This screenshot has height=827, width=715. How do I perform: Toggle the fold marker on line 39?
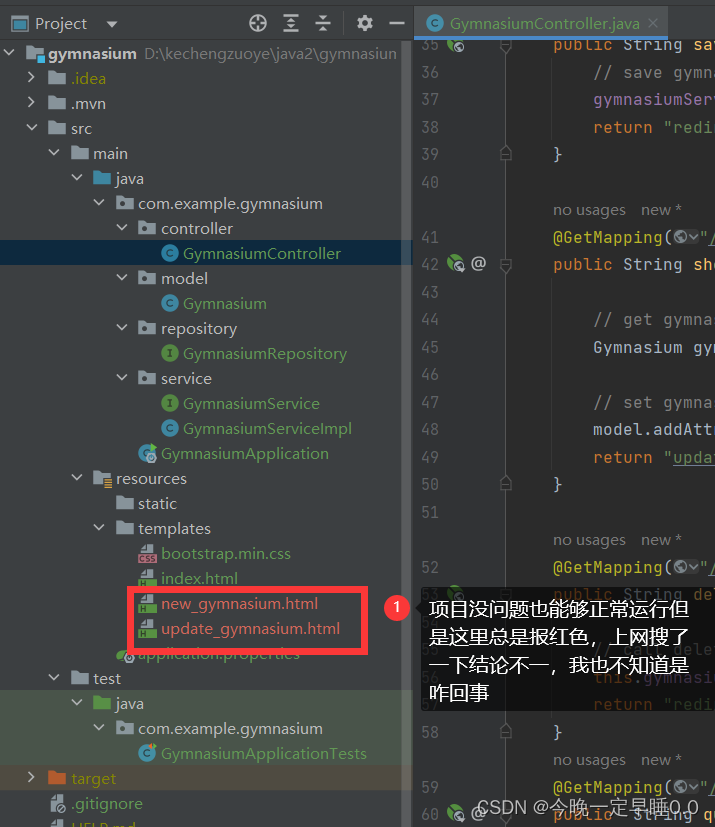(x=505, y=153)
